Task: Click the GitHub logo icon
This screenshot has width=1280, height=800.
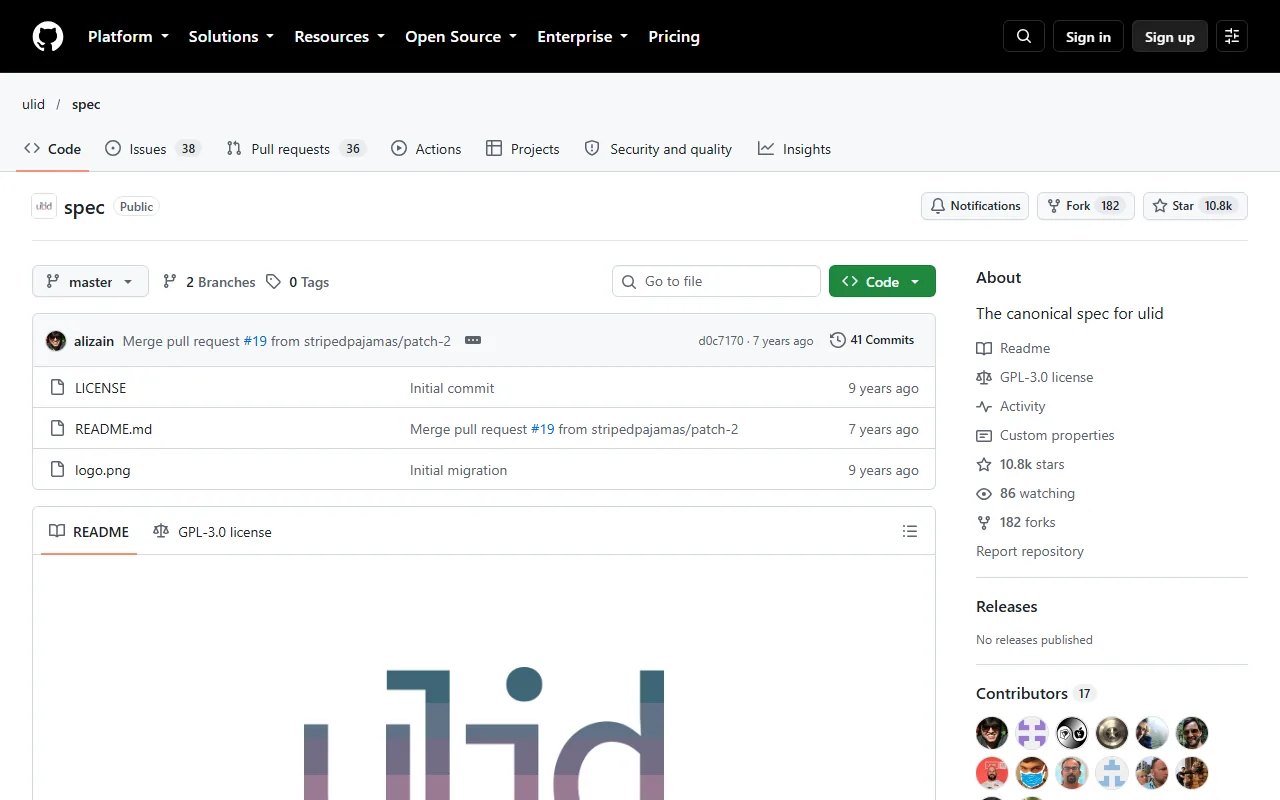Action: click(48, 37)
